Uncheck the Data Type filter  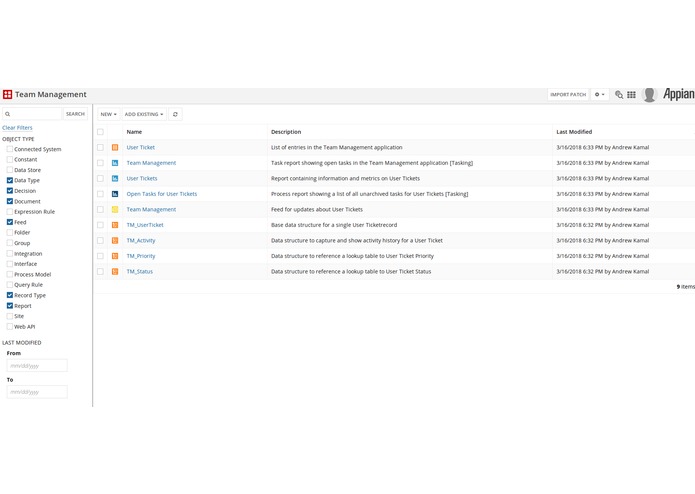pos(10,180)
